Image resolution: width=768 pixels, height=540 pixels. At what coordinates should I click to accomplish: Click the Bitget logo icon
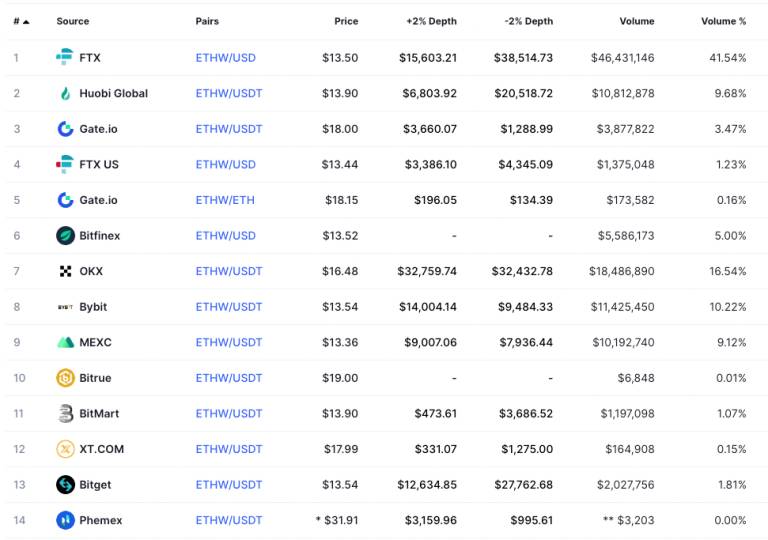[65, 485]
